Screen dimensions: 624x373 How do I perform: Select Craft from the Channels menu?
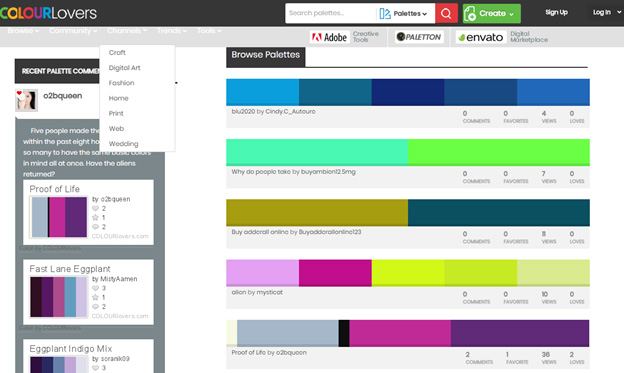point(117,53)
